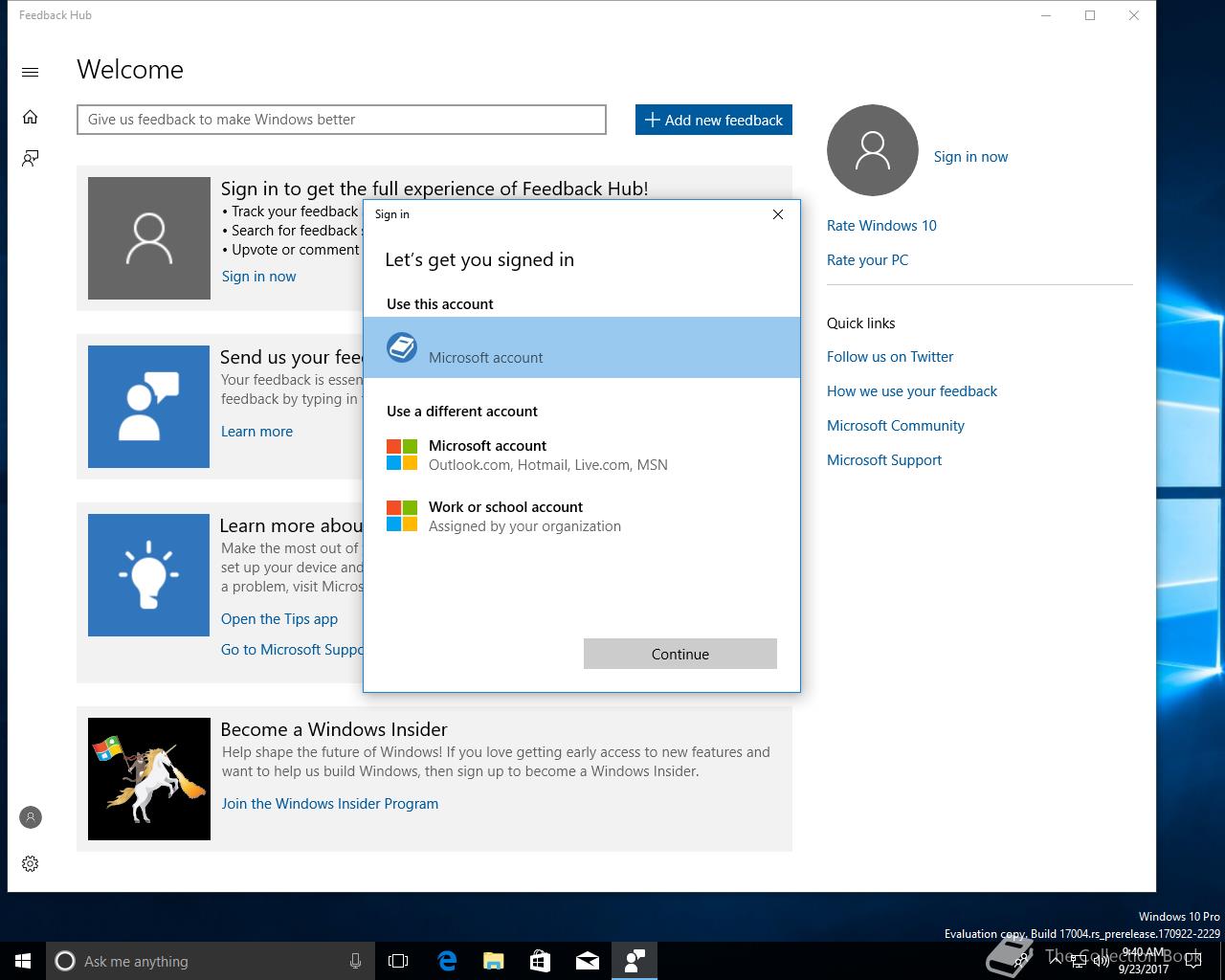Open Settings gear in the Feedback Hub sidebar

point(30,864)
